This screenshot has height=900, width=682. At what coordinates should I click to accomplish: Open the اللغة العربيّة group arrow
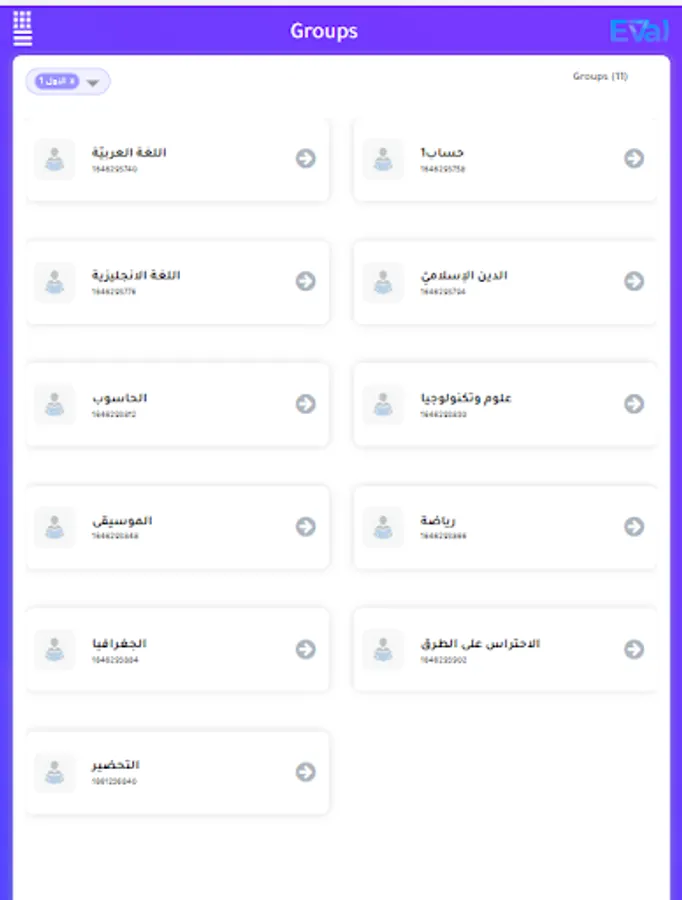(x=306, y=158)
